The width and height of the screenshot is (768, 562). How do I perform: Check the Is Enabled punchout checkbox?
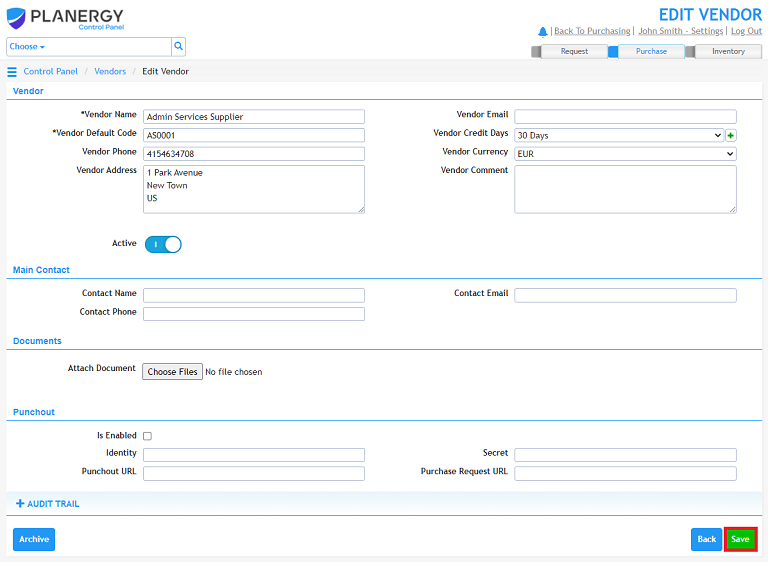[x=147, y=436]
